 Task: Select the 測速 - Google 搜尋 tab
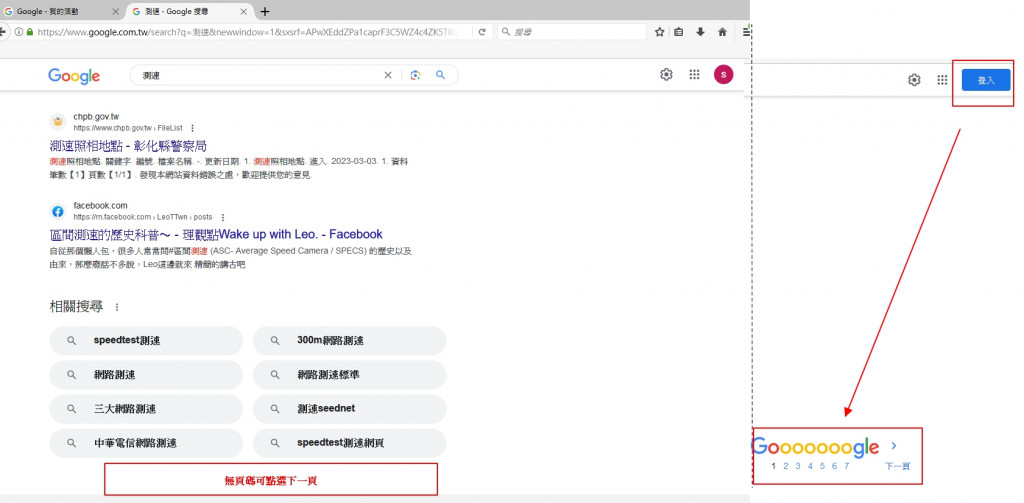(189, 11)
